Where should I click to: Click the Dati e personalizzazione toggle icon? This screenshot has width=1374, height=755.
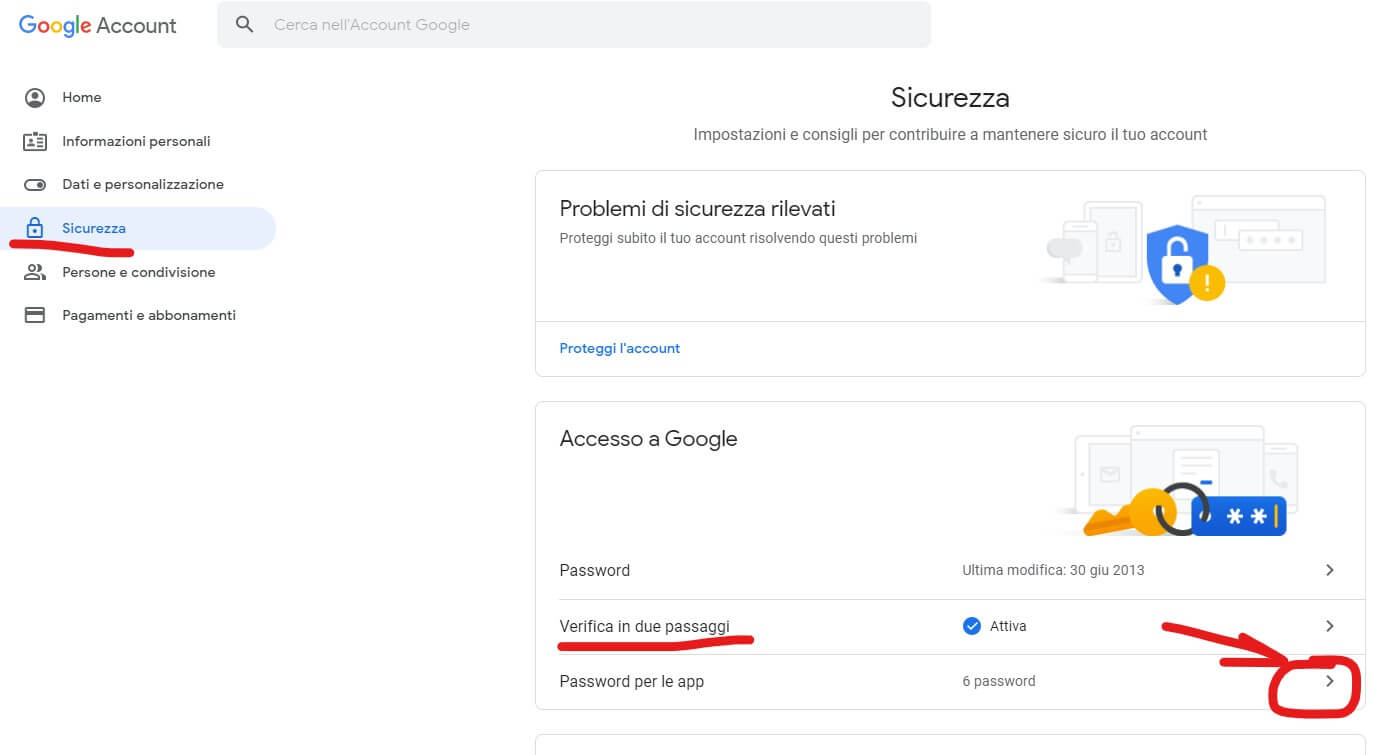35,185
